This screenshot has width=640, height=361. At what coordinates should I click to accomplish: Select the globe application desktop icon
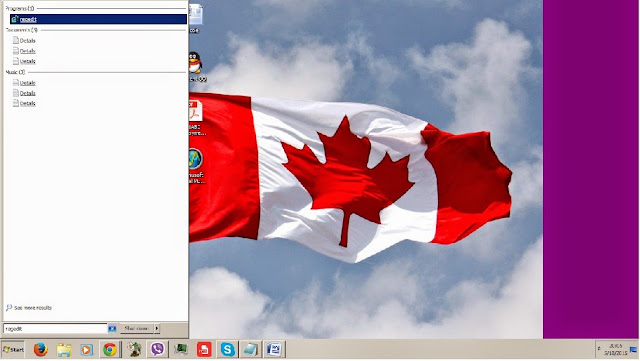(196, 158)
